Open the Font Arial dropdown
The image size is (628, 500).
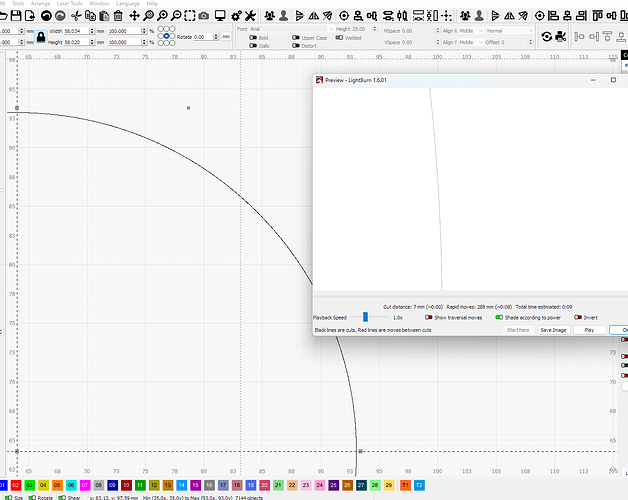[292, 29]
